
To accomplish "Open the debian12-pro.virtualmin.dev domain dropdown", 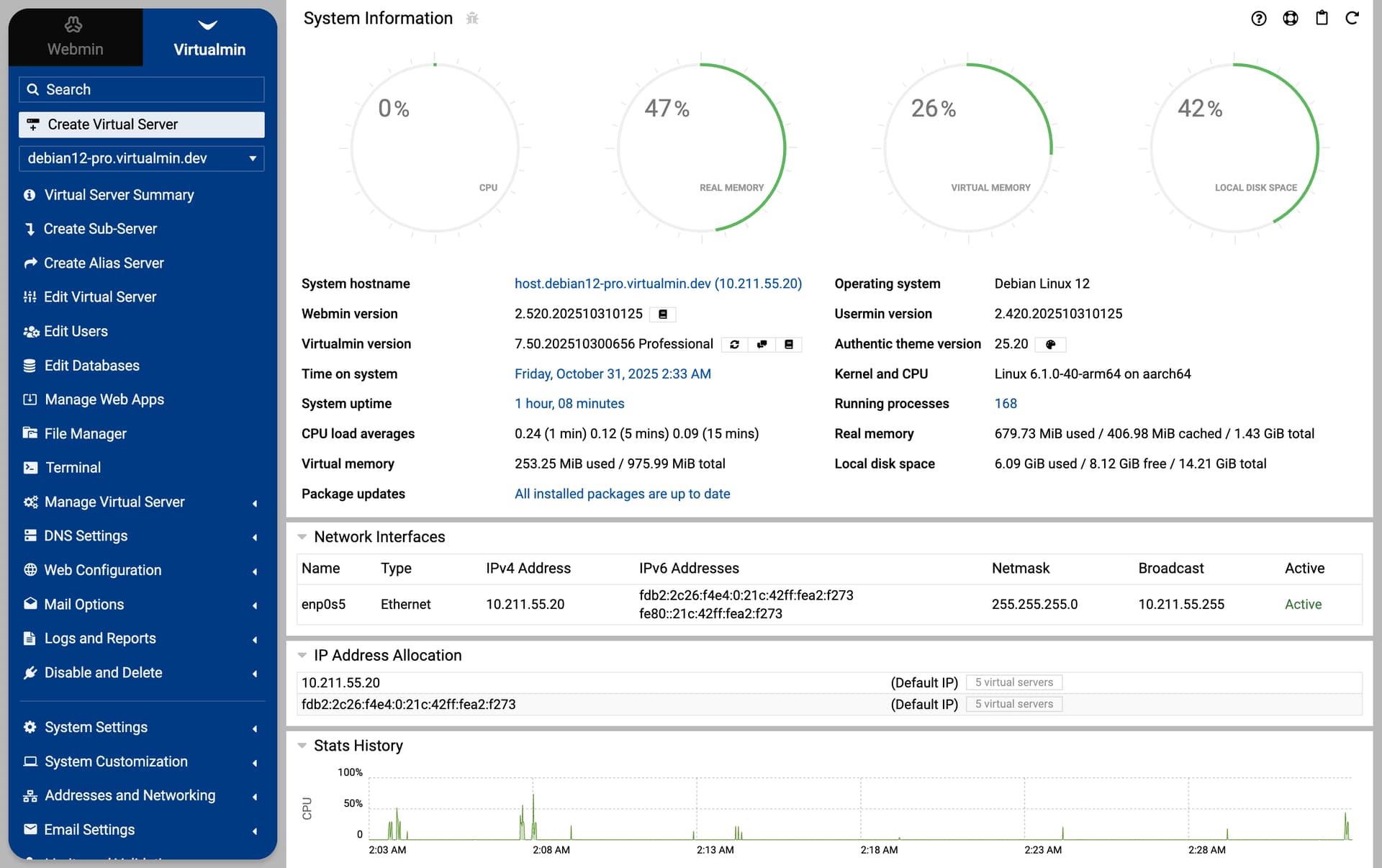I will 142,158.
